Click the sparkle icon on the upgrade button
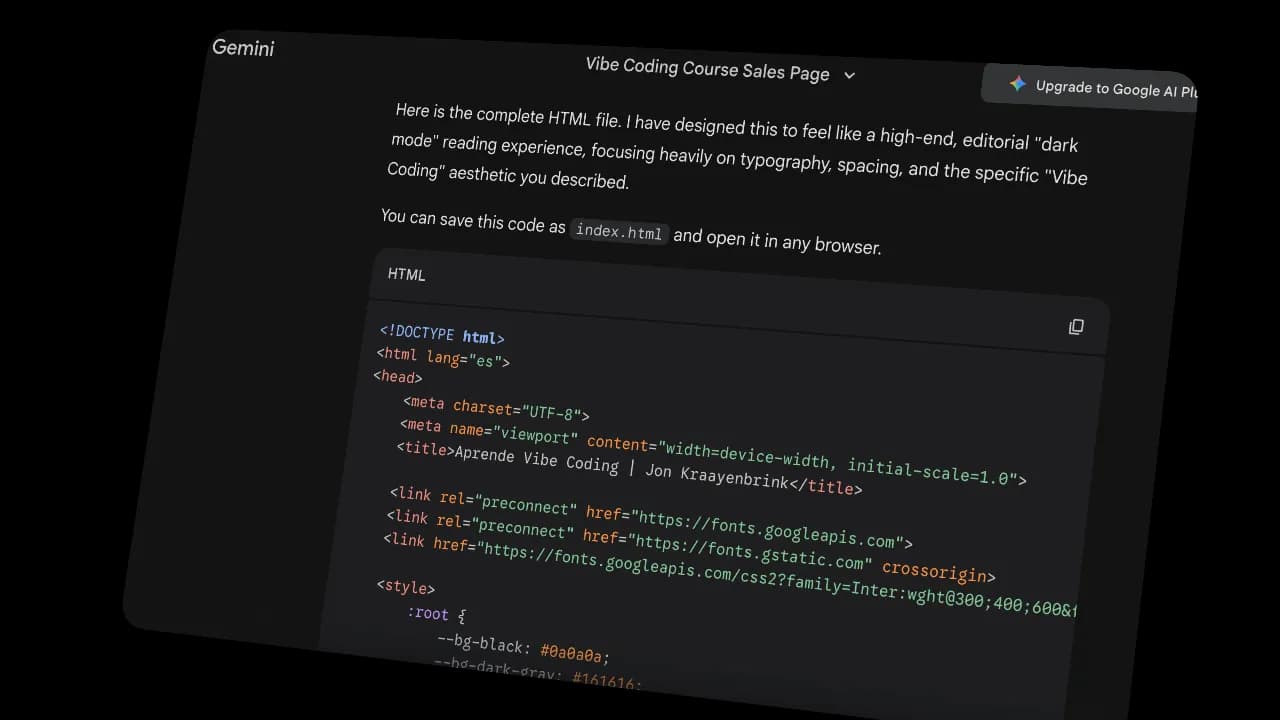This screenshot has width=1280, height=720. (x=1017, y=84)
